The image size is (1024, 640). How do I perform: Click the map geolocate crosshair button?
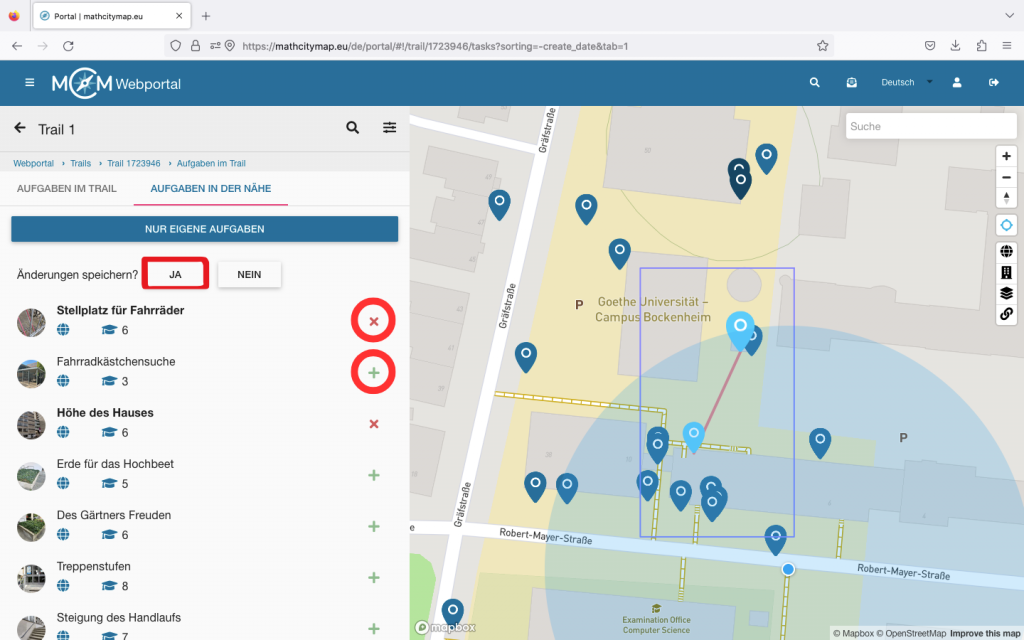coord(1006,225)
